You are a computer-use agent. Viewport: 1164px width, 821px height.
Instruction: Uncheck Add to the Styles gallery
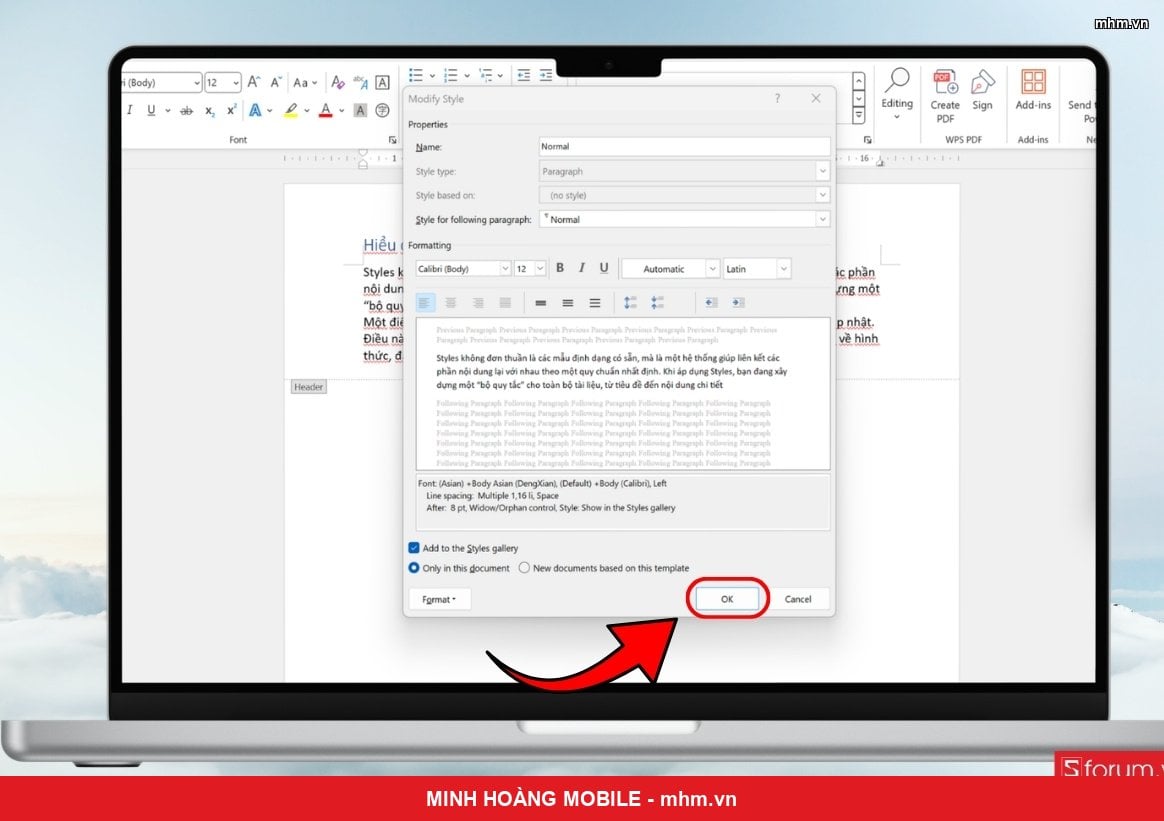click(413, 548)
